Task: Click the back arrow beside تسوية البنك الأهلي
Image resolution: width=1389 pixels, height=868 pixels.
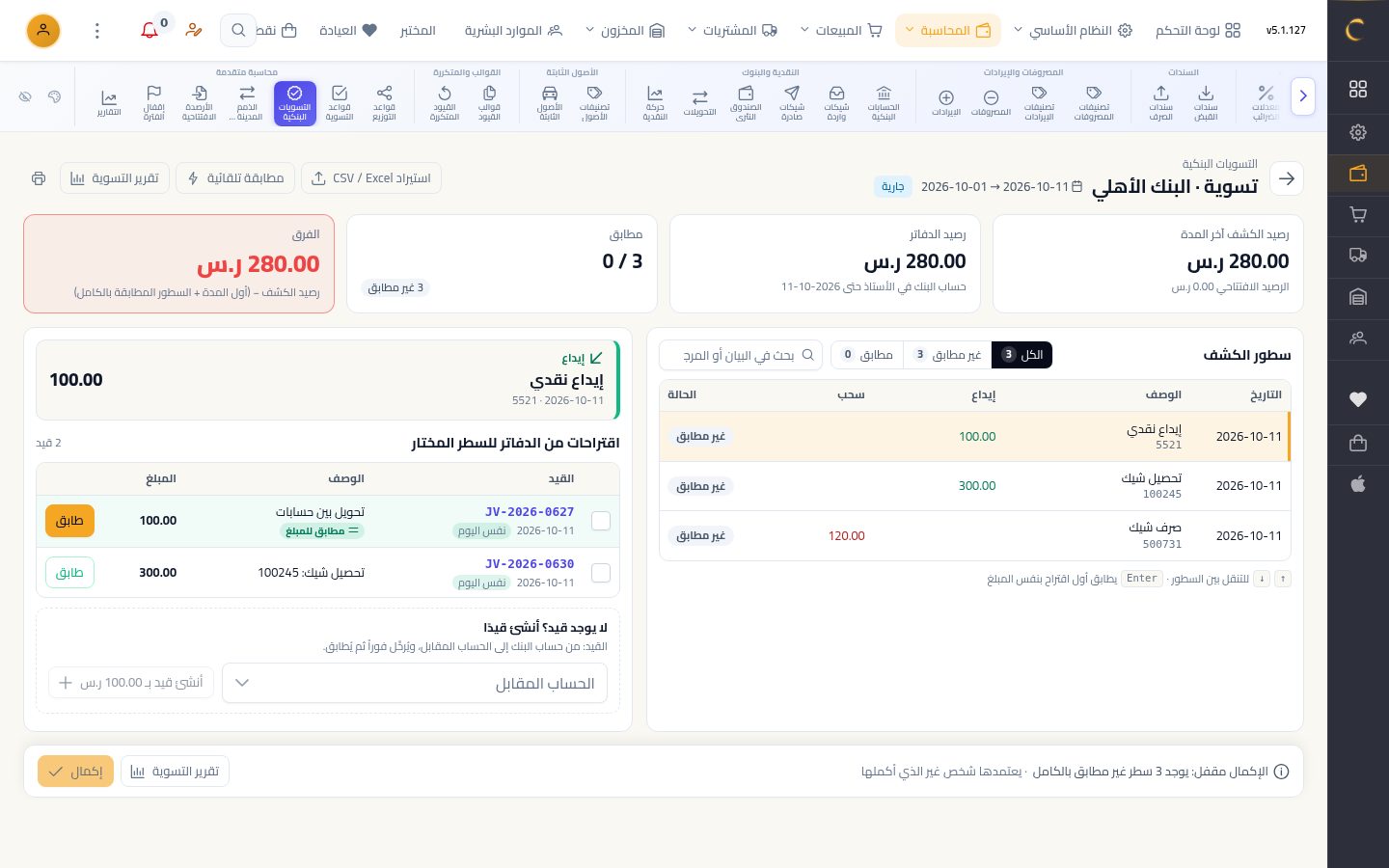Action: 1287,178
